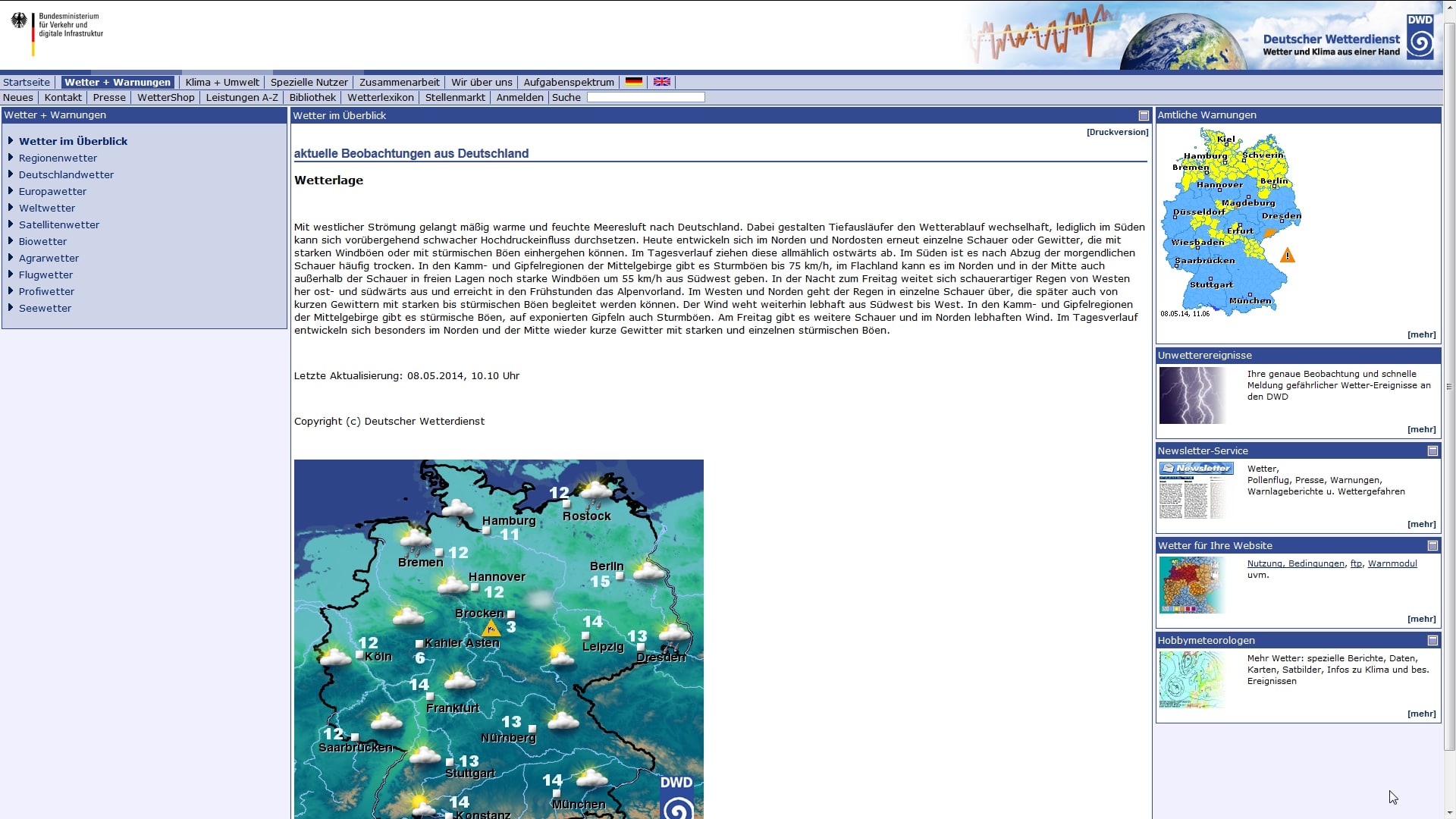The height and width of the screenshot is (819, 1456).
Task: Open the Spezielle Nutzer menu
Action: click(x=309, y=82)
